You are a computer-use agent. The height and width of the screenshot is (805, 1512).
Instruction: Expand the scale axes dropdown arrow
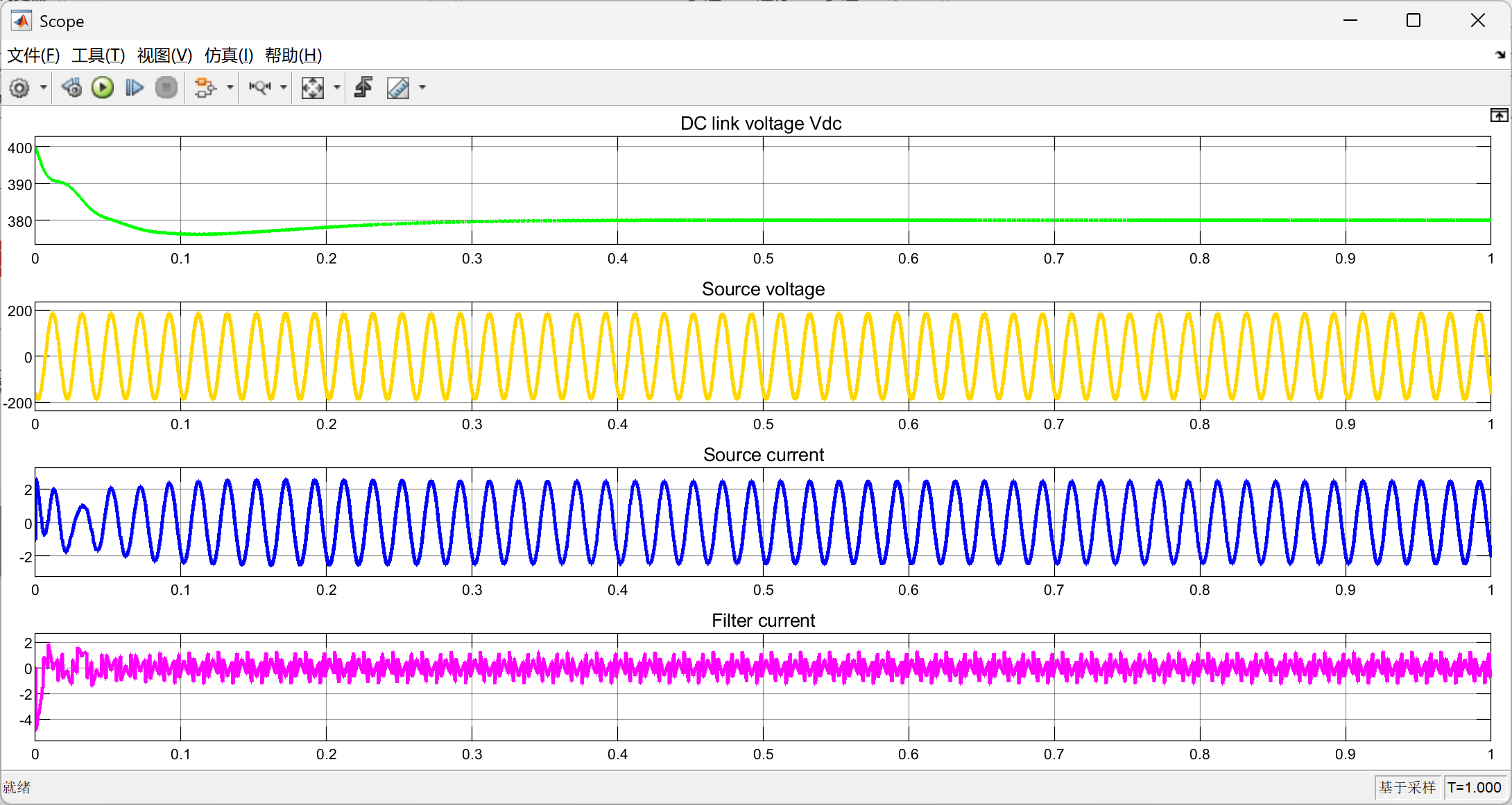pyautogui.click(x=337, y=88)
